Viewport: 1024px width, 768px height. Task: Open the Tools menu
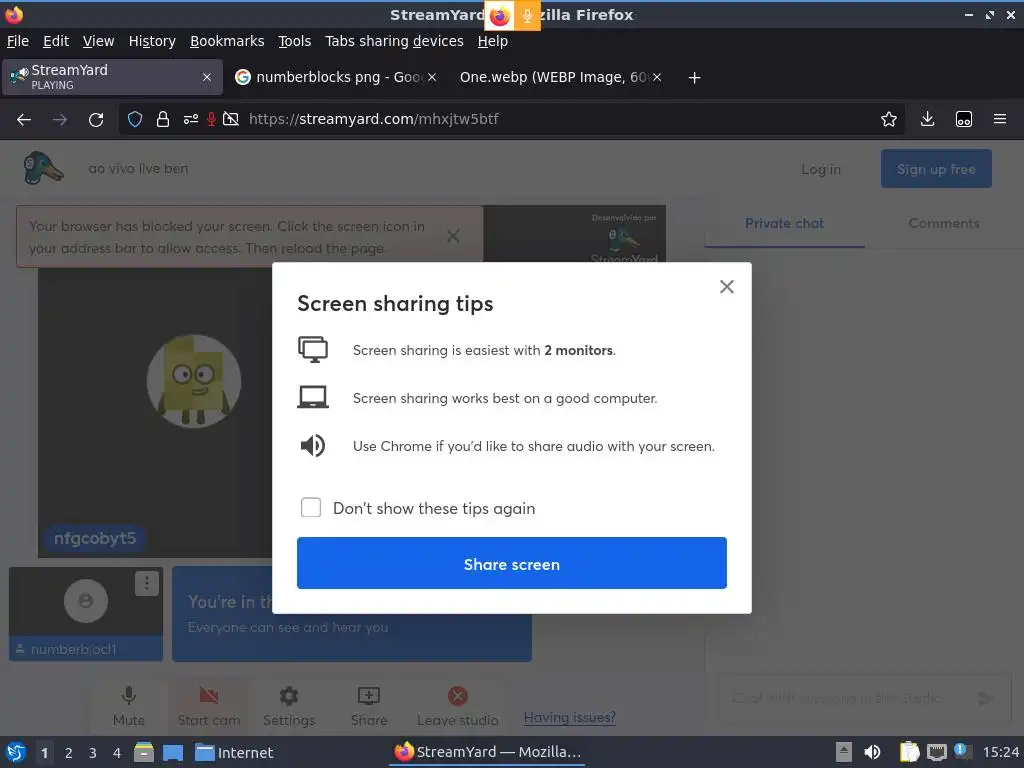pos(295,41)
